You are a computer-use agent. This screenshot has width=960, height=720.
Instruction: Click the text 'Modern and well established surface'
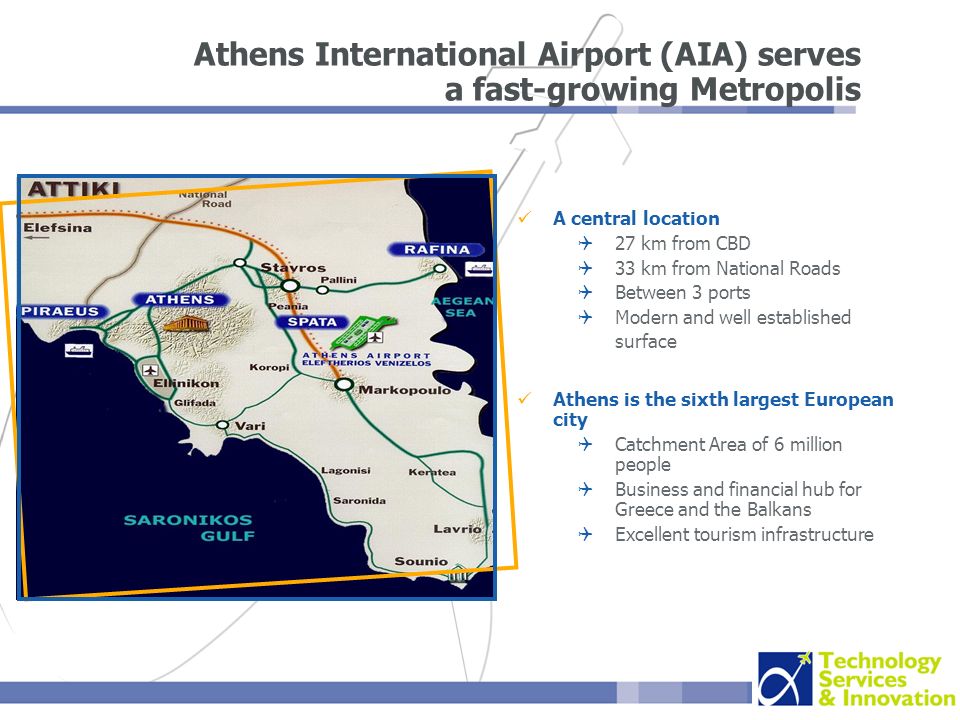[x=733, y=329]
